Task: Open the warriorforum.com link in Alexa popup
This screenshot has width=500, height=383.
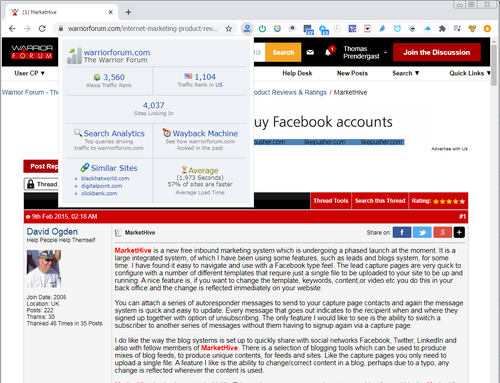Action: coord(117,52)
